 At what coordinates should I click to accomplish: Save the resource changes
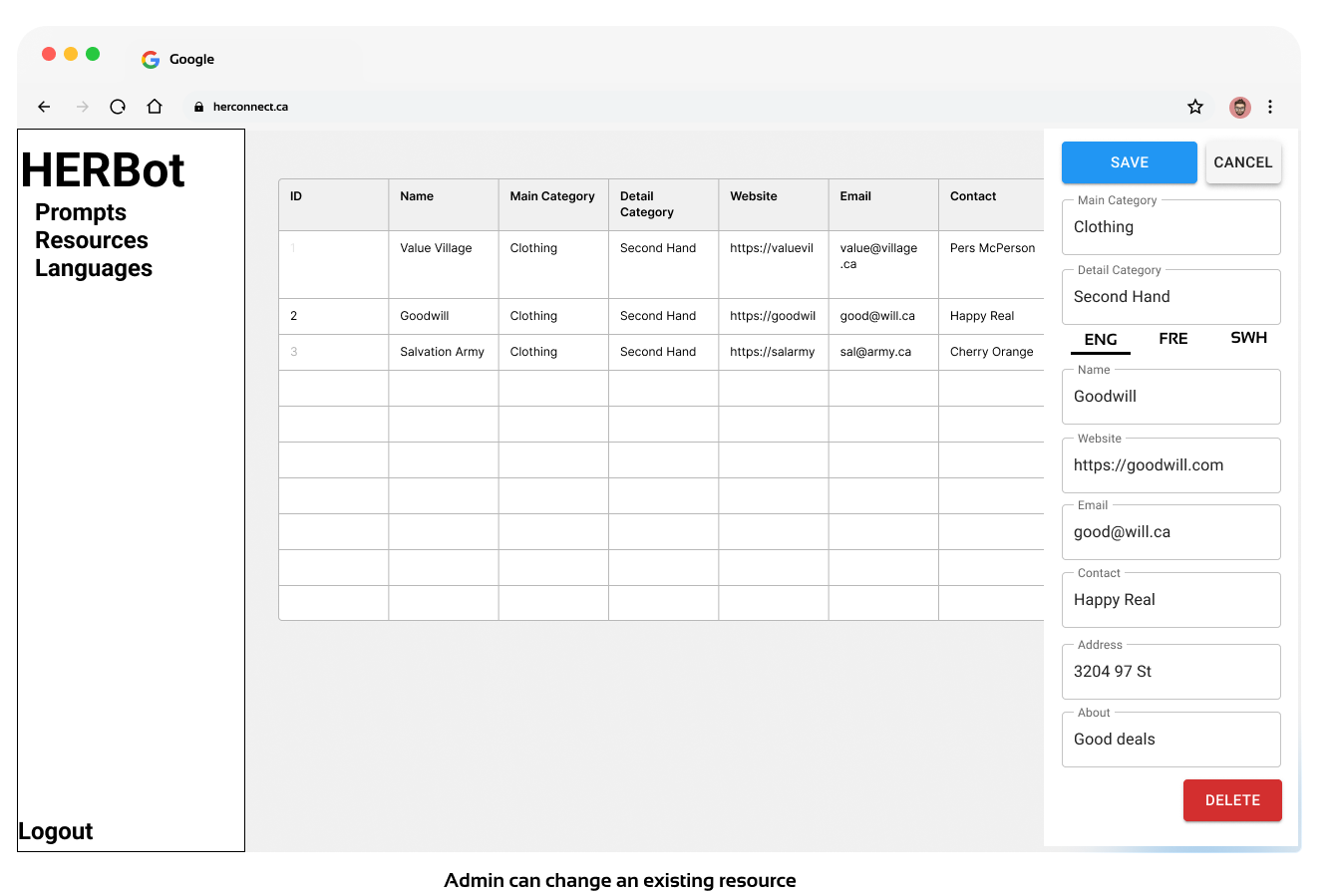tap(1129, 162)
